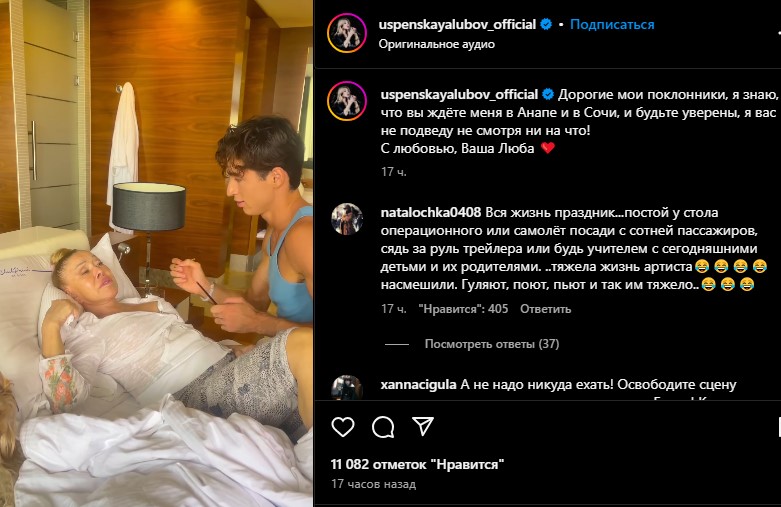Open comments via speech bubble icon
This screenshot has height=507, width=781.
pos(383,427)
